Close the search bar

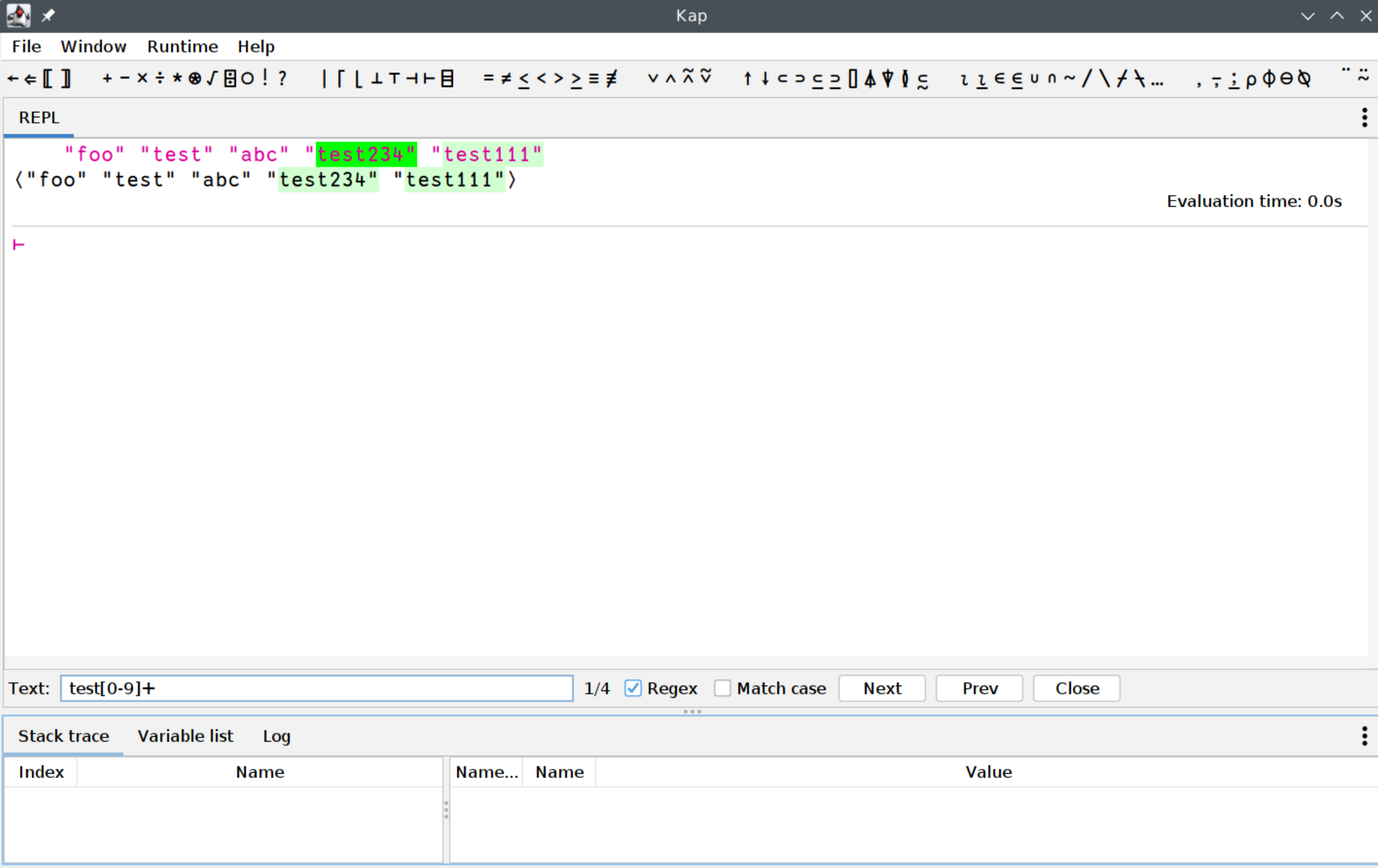pos(1076,688)
